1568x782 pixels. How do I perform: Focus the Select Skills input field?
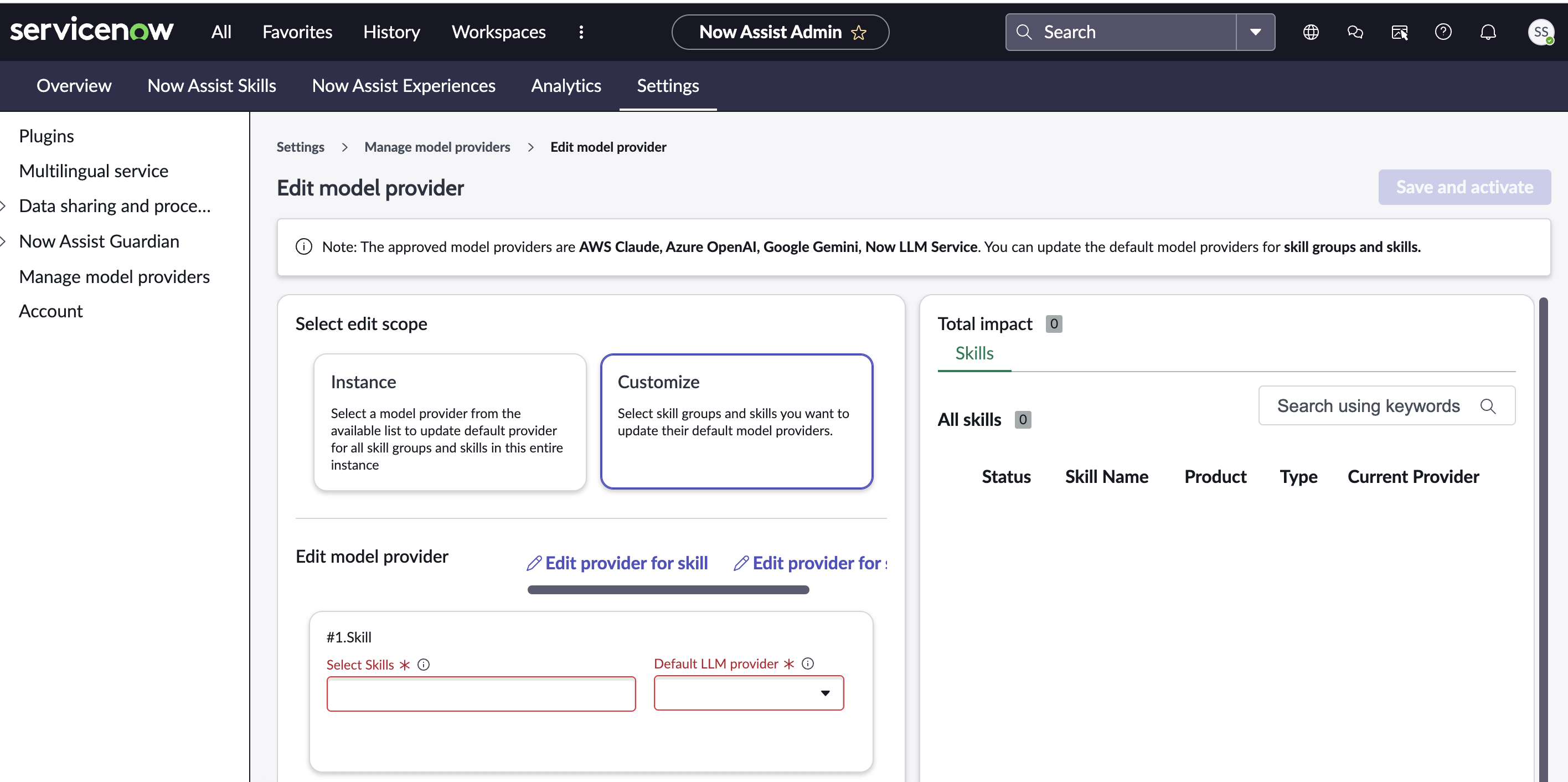tap(481, 694)
